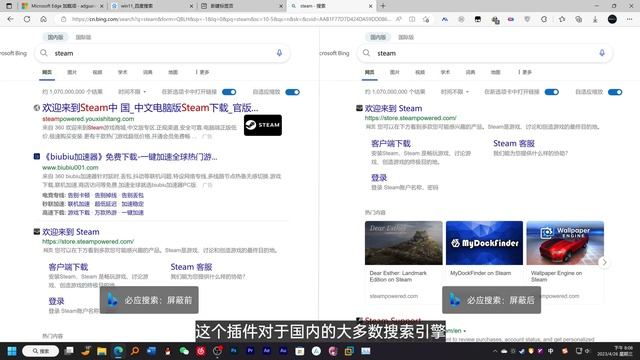Reload the page with the refresh icon
This screenshot has width=640, height=360.
pyautogui.click(x=27, y=19)
